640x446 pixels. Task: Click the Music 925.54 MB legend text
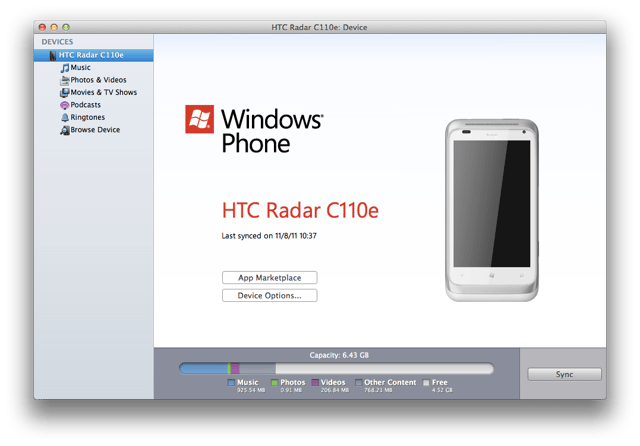coord(251,386)
